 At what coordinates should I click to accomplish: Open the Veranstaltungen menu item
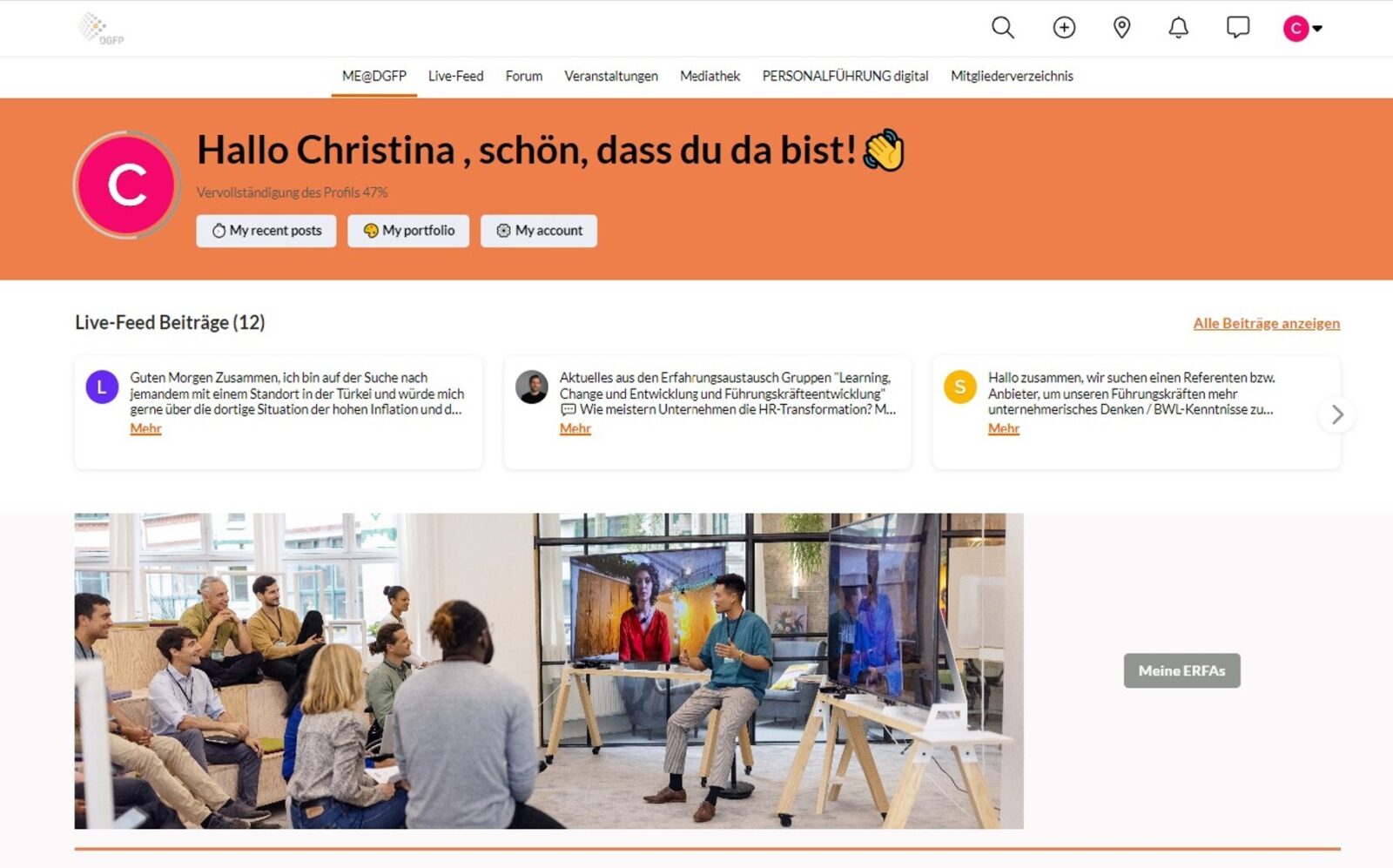[x=611, y=77]
